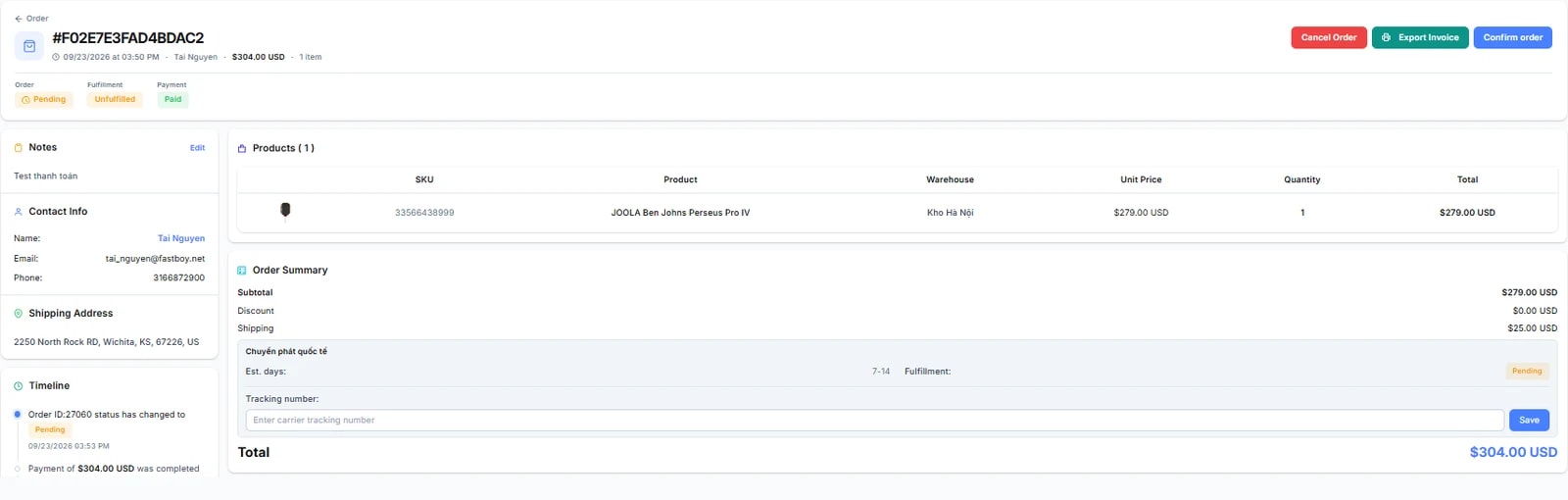1568x500 pixels.
Task: Click the printer icon on Export Invoice
Action: coord(1386,37)
